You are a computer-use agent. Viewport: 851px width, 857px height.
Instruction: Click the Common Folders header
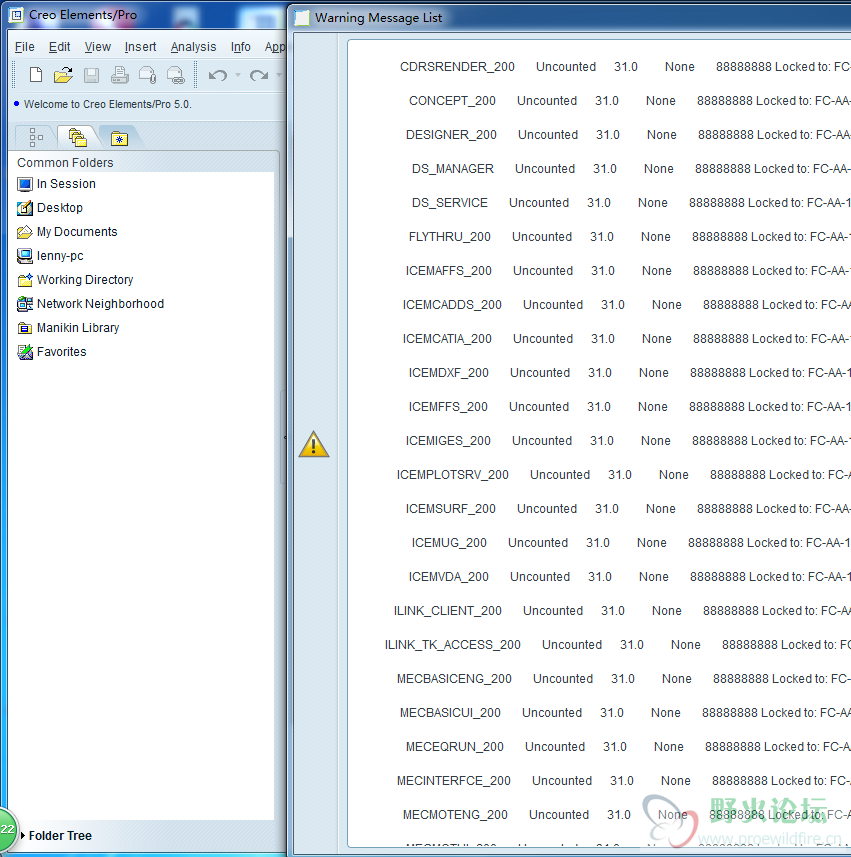pos(65,163)
